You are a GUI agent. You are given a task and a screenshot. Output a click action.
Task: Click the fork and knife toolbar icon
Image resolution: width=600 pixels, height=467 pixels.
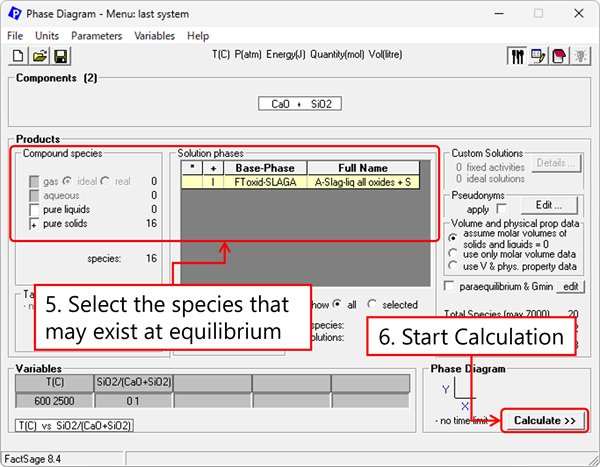(x=517, y=56)
